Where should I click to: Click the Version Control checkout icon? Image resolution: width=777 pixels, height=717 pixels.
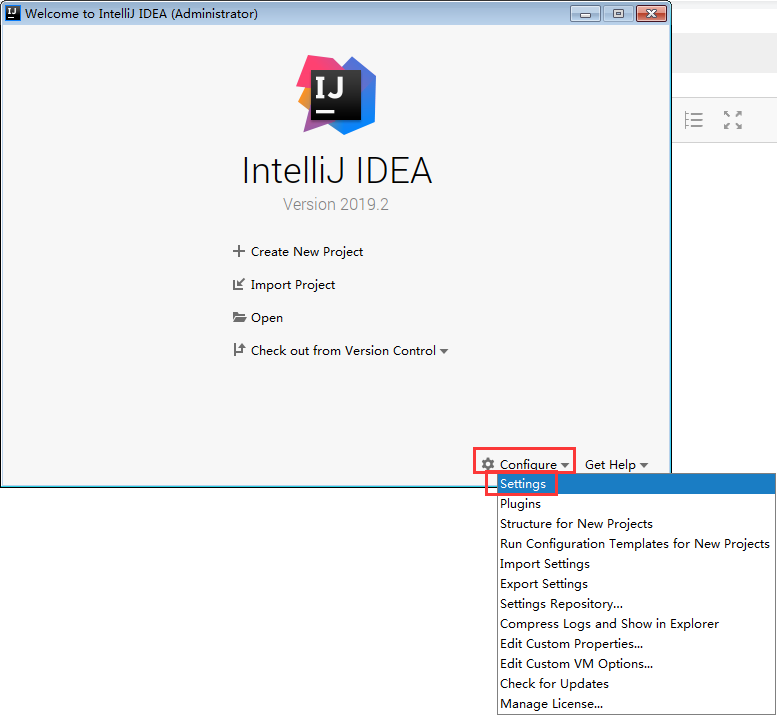point(239,350)
